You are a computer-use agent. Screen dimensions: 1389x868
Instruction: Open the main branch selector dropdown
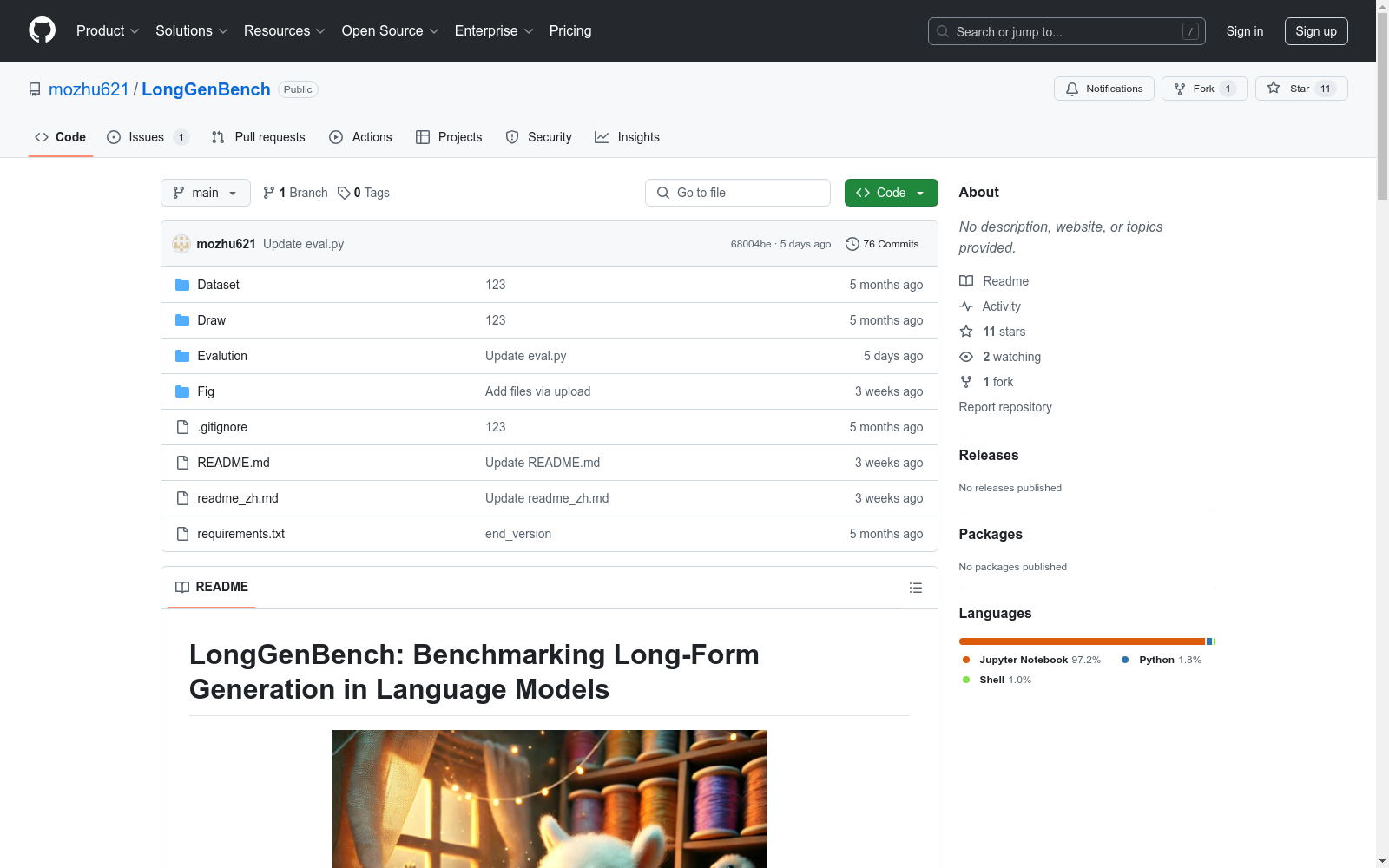tap(206, 193)
